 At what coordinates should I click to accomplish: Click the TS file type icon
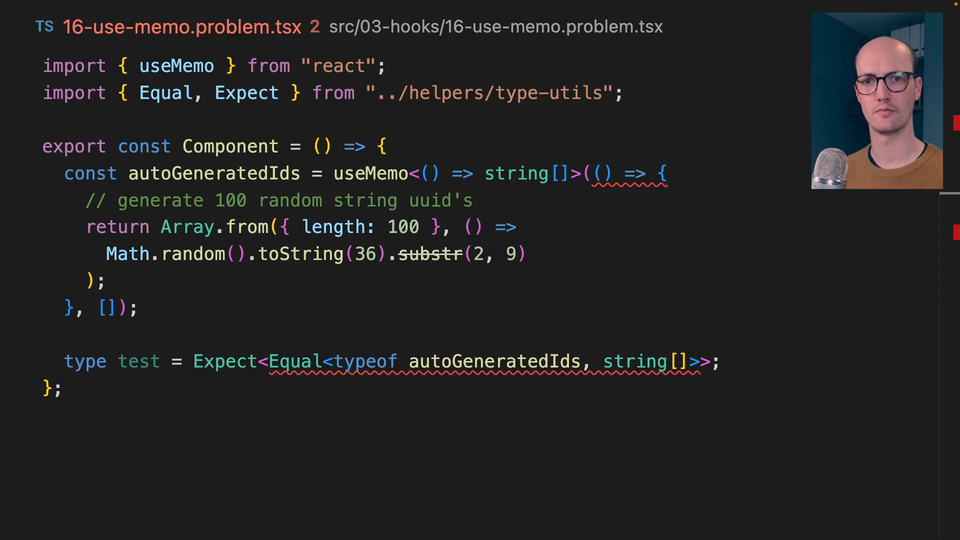45,27
